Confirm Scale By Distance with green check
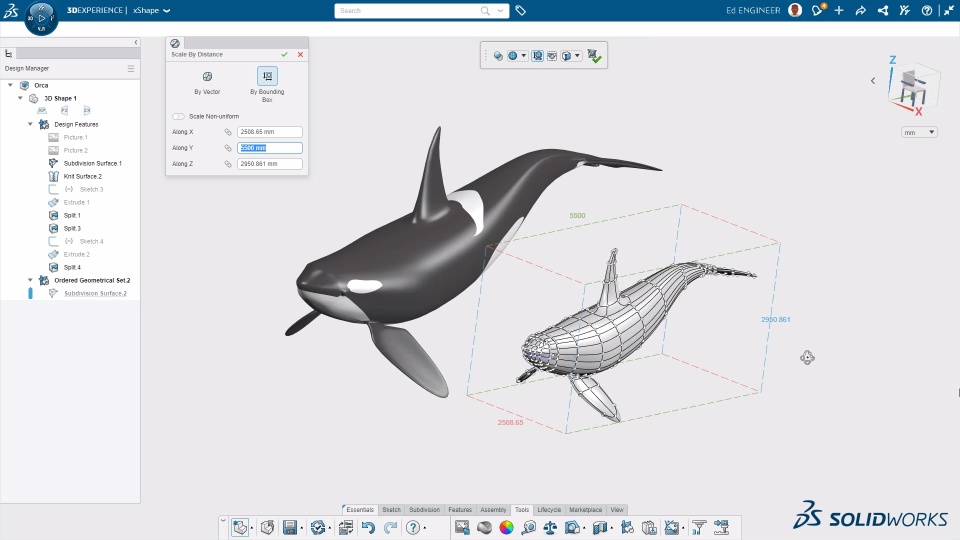The image size is (960, 540). [x=284, y=54]
